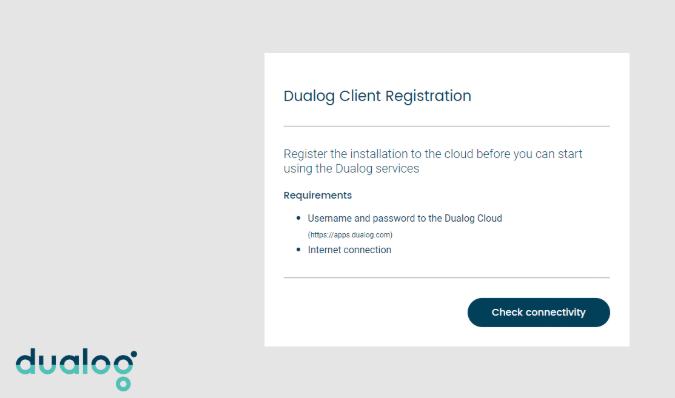675x398 pixels.
Task: Click the Register the installation description line
Action: [x=433, y=154]
